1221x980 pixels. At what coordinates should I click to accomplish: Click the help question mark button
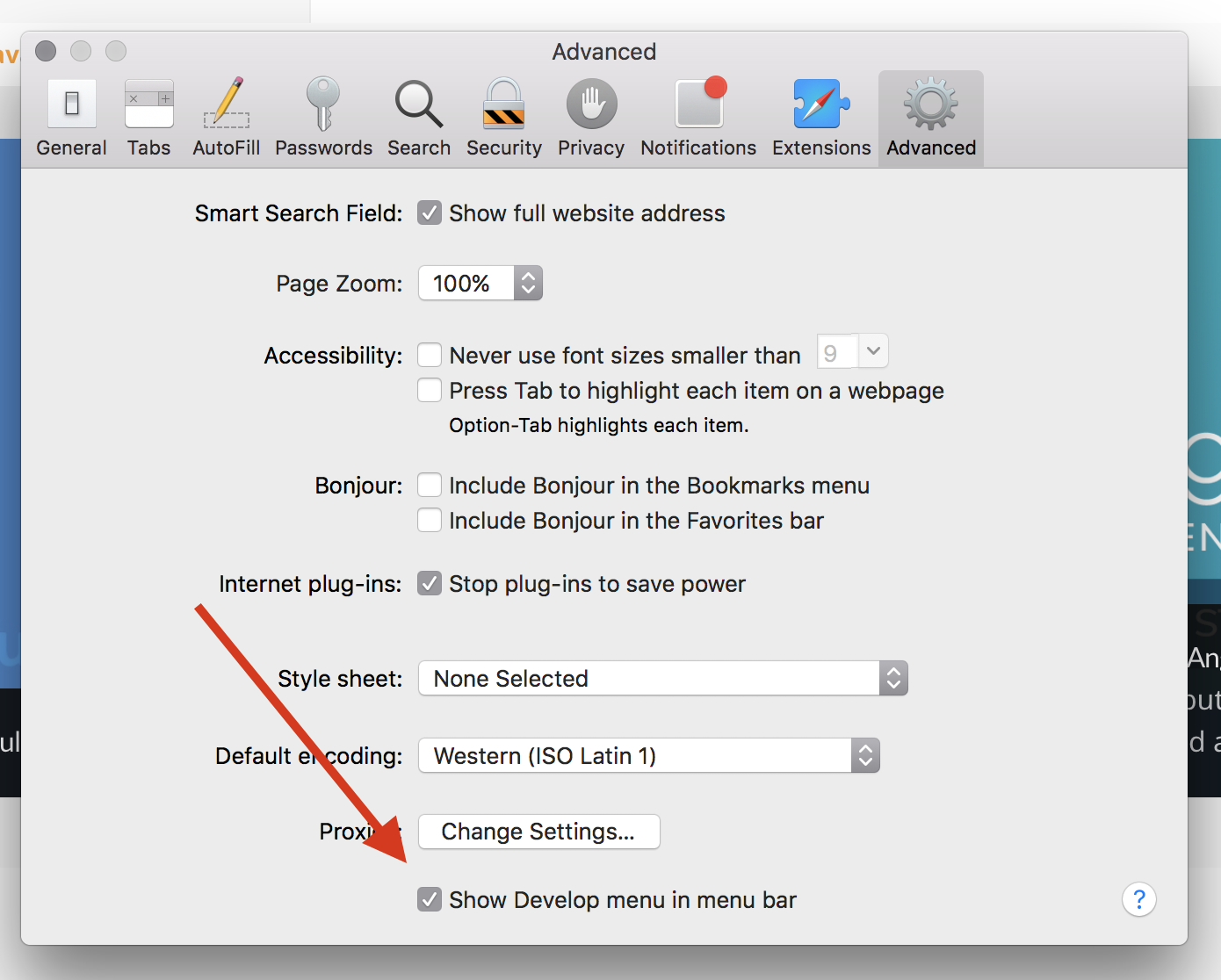coord(1138,899)
